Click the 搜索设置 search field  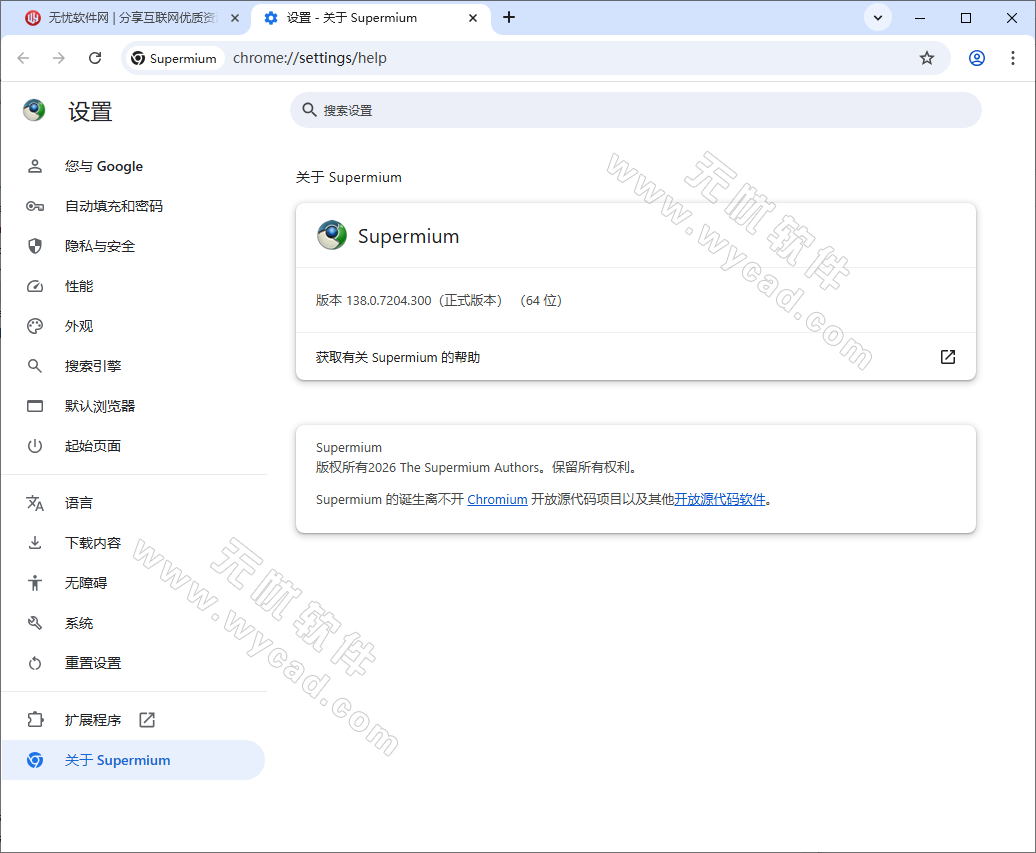pos(636,110)
